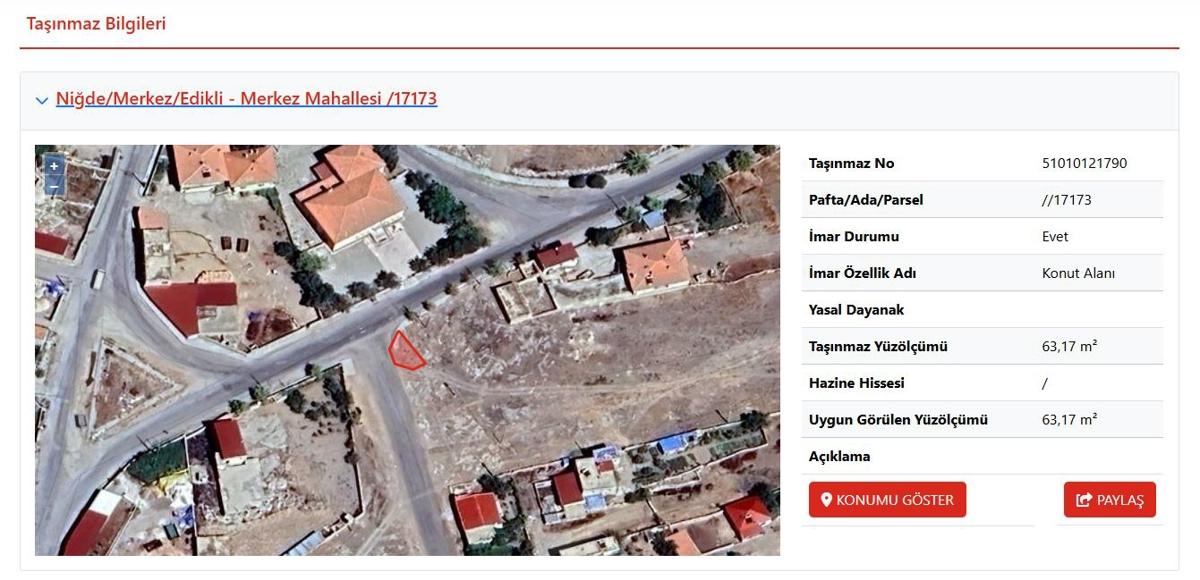
Task: Click the Taşınmaz No value 51010121790
Action: coord(1084,163)
